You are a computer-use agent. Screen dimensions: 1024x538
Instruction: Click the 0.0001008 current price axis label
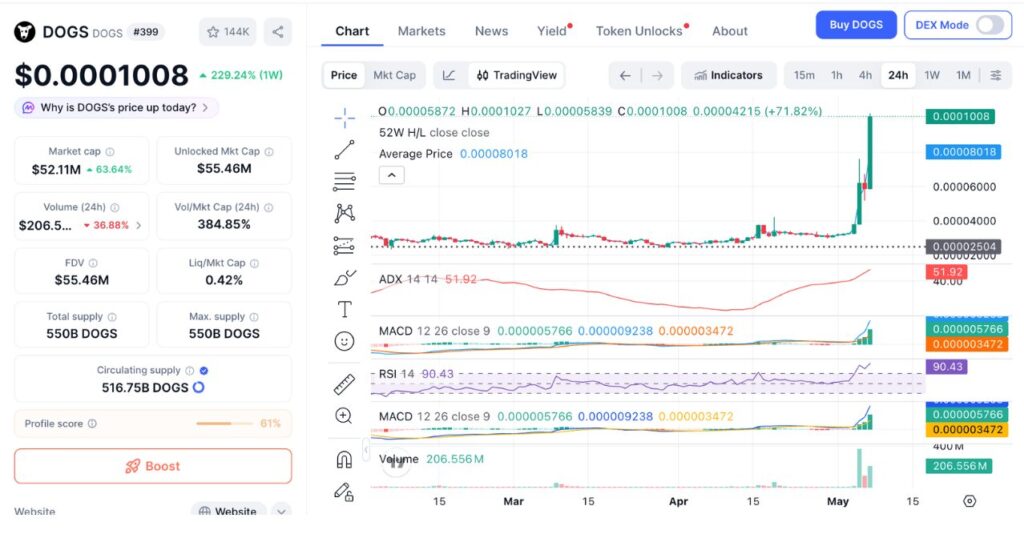[960, 116]
